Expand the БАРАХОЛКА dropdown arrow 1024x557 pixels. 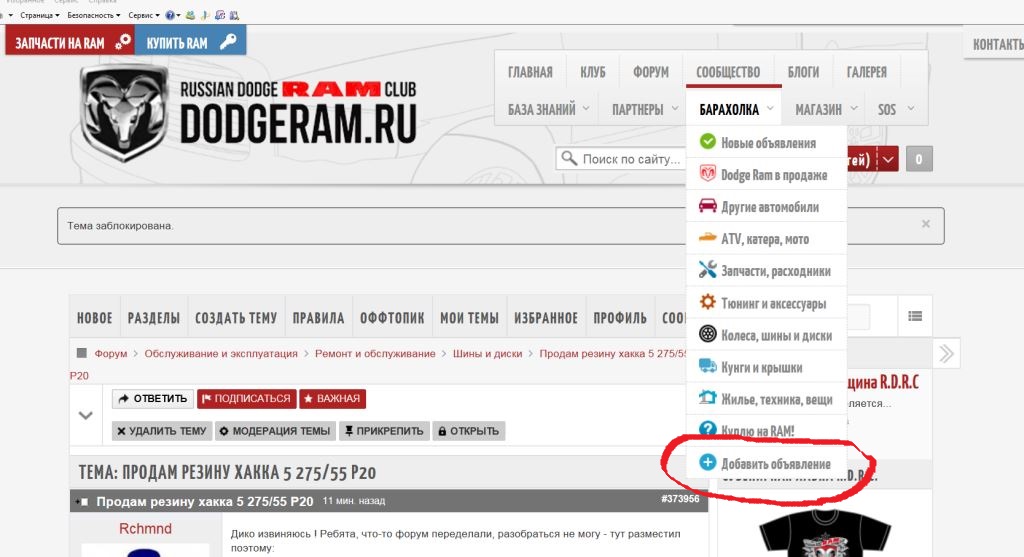[x=770, y=108]
